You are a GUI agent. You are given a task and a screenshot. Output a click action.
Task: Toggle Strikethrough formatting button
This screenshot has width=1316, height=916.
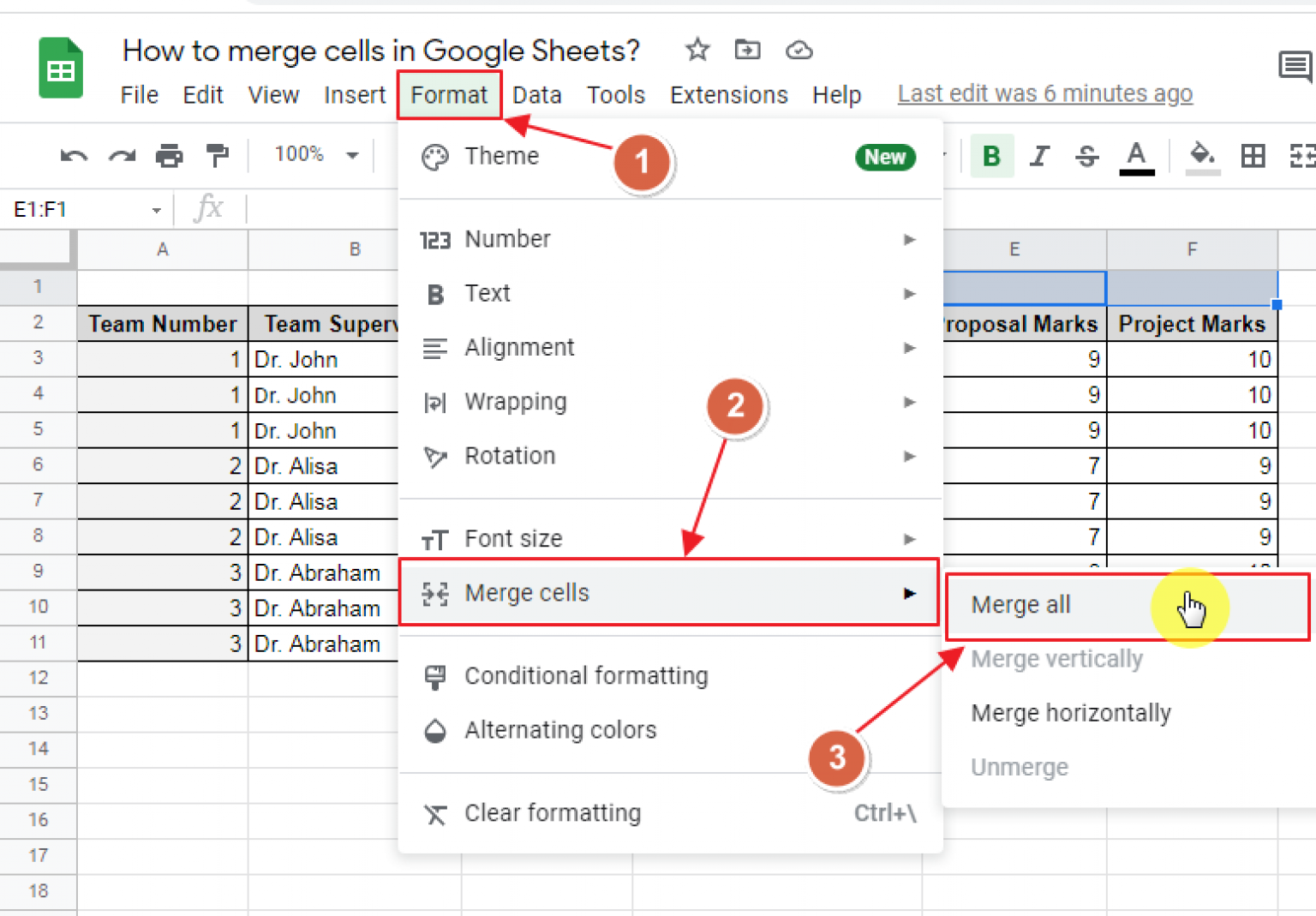(x=1086, y=156)
